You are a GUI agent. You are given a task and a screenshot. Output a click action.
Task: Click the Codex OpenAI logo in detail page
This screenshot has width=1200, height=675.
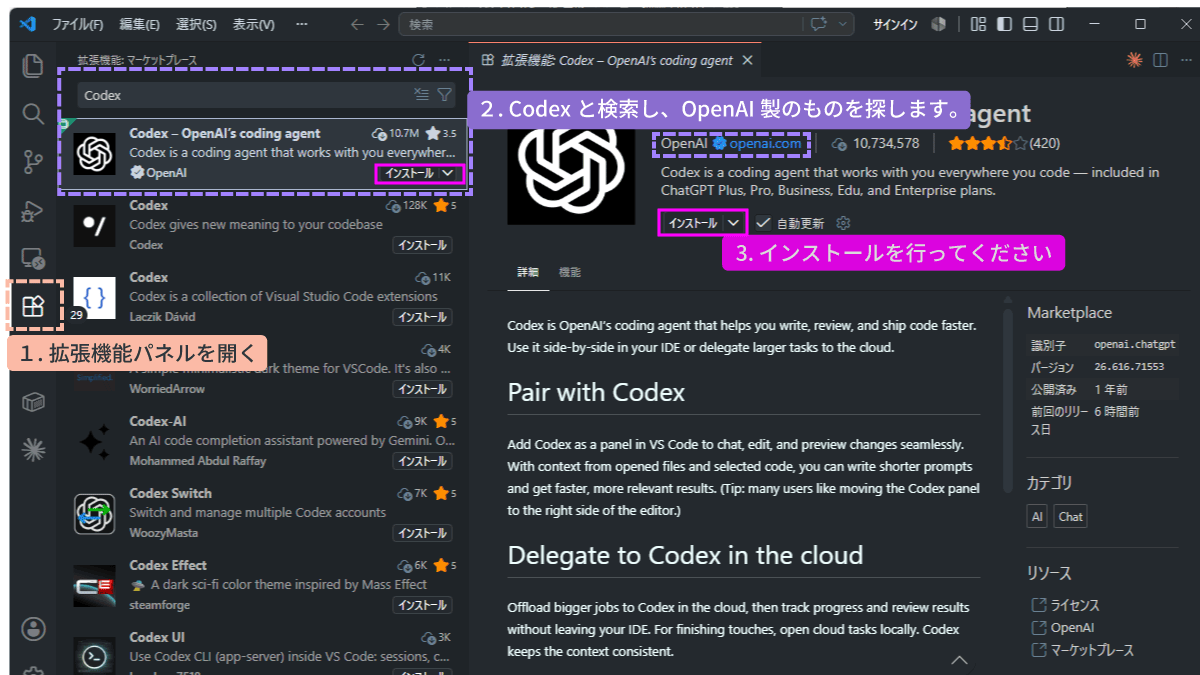(571, 160)
